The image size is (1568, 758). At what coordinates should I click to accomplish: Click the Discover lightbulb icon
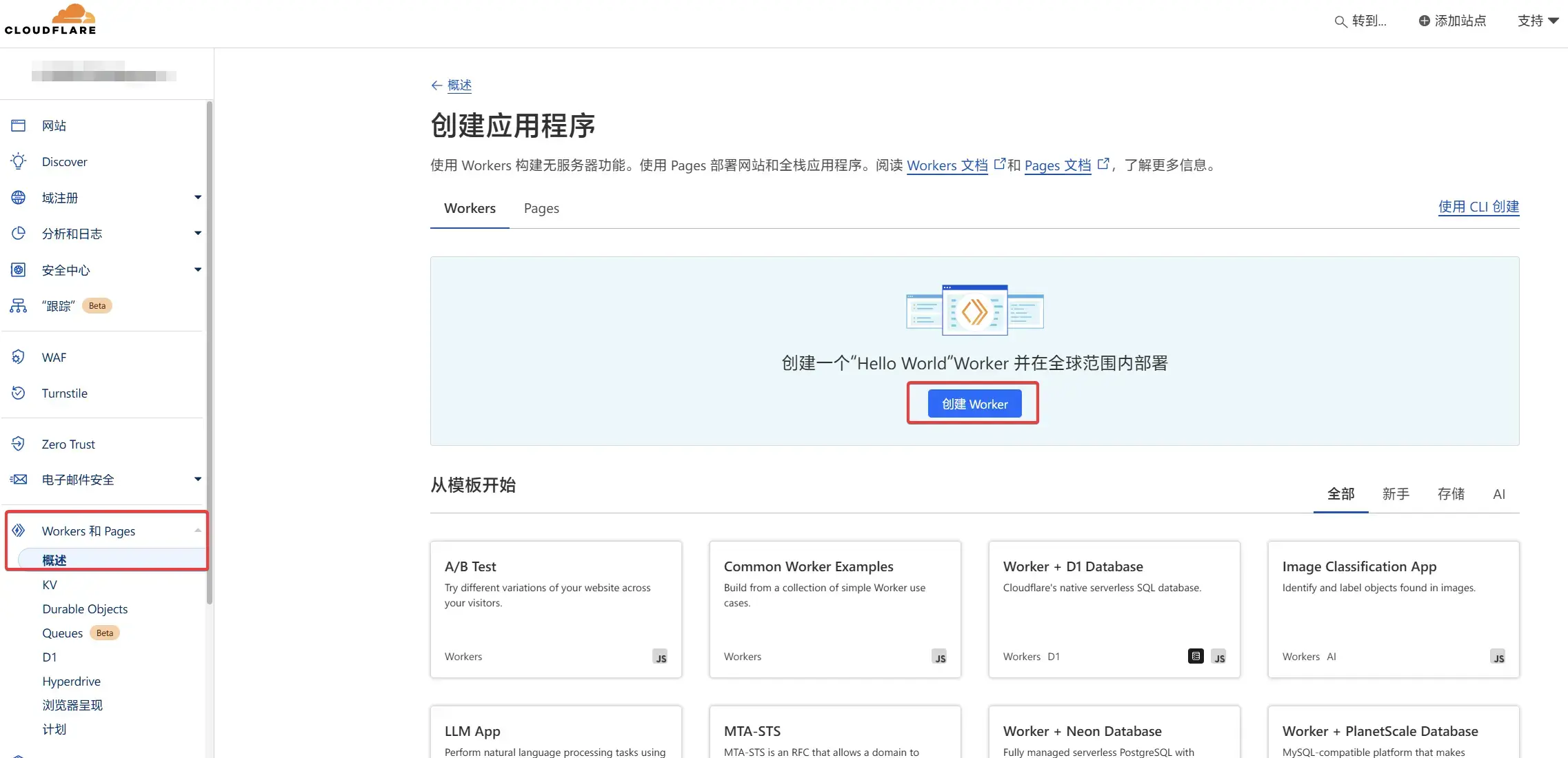click(x=19, y=161)
